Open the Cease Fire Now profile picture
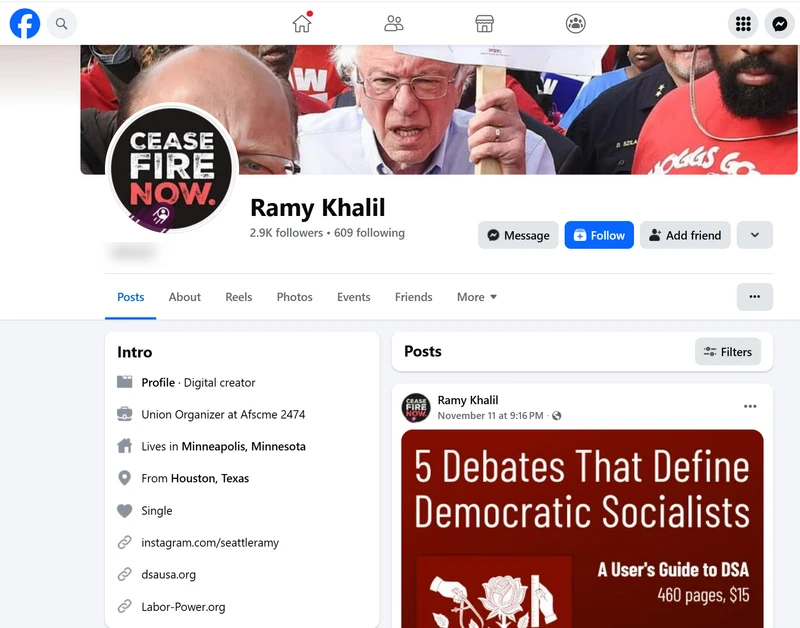The width and height of the screenshot is (800, 628). (x=172, y=169)
